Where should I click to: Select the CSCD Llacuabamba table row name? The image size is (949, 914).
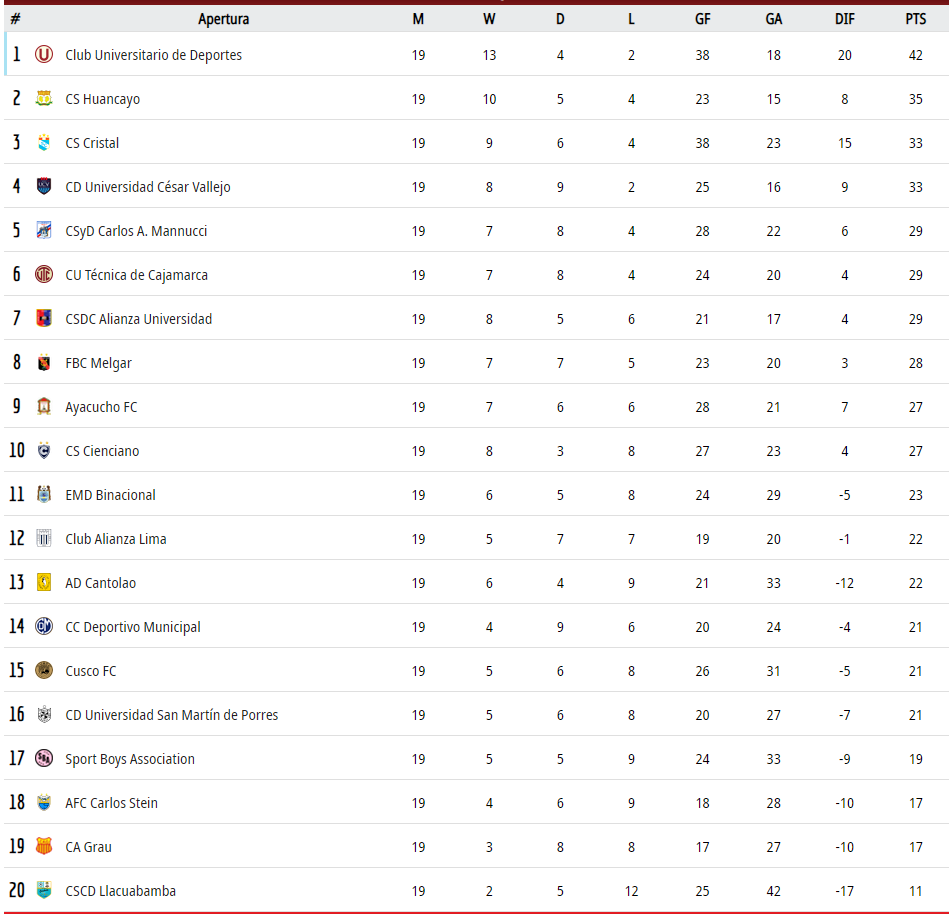coord(120,891)
